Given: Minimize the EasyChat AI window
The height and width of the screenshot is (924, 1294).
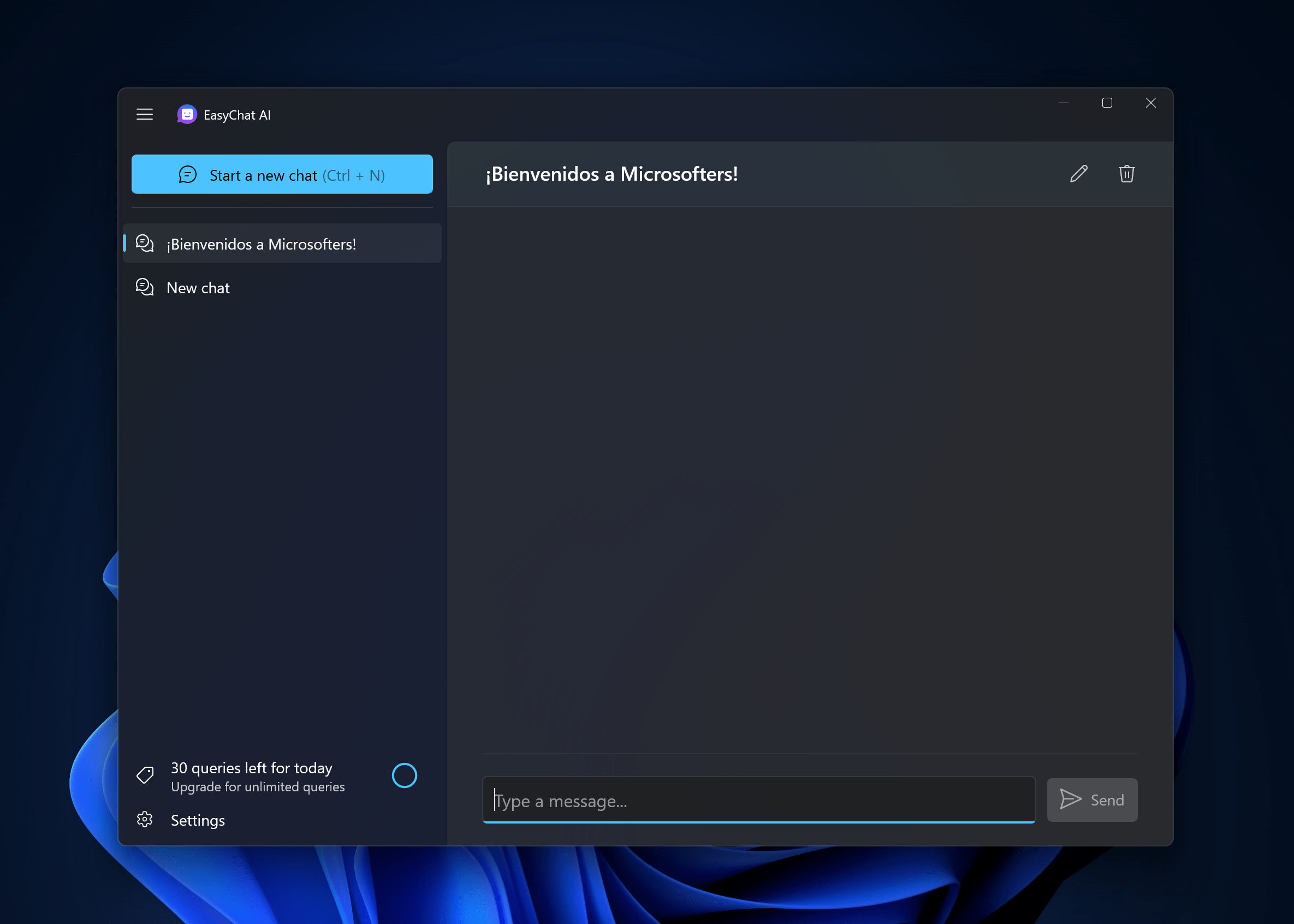Looking at the screenshot, I should pyautogui.click(x=1063, y=103).
